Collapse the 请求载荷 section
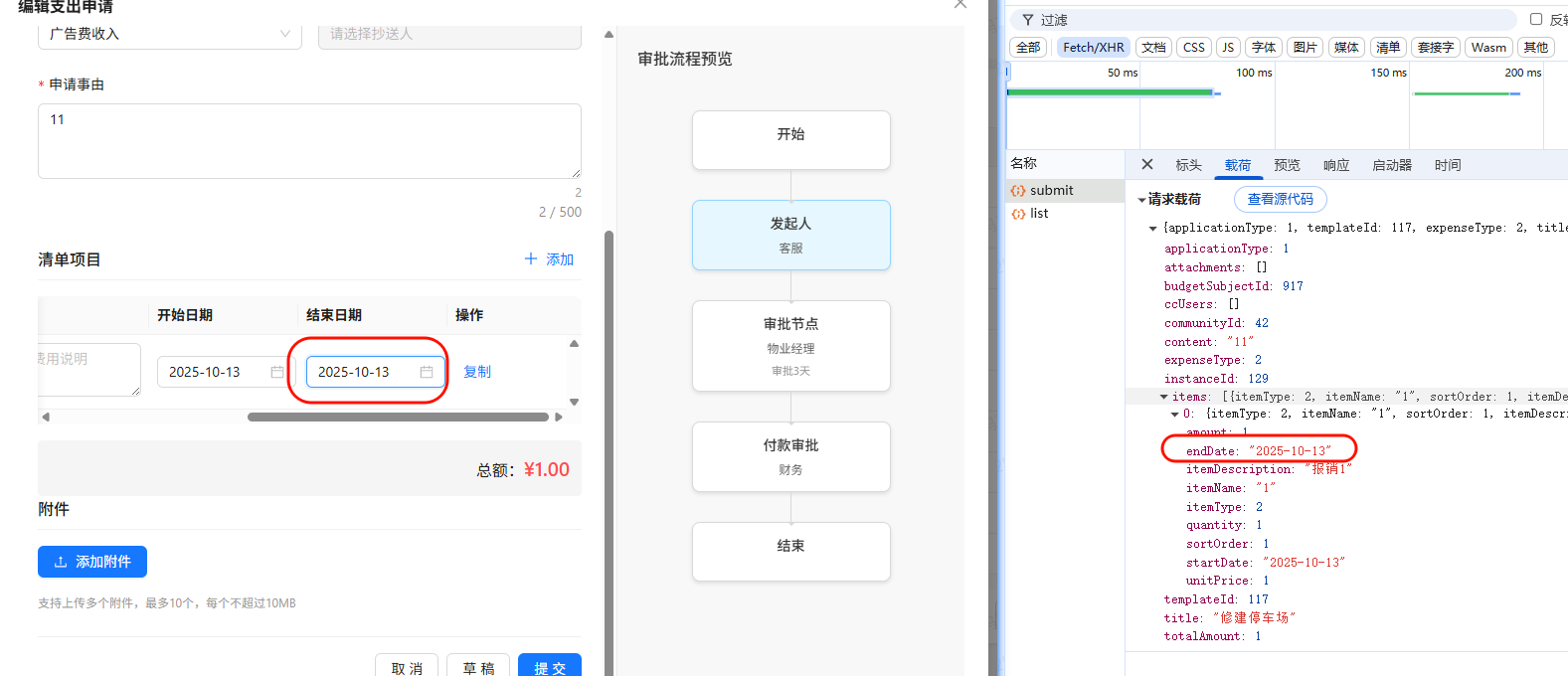1568x676 pixels. (1142, 200)
